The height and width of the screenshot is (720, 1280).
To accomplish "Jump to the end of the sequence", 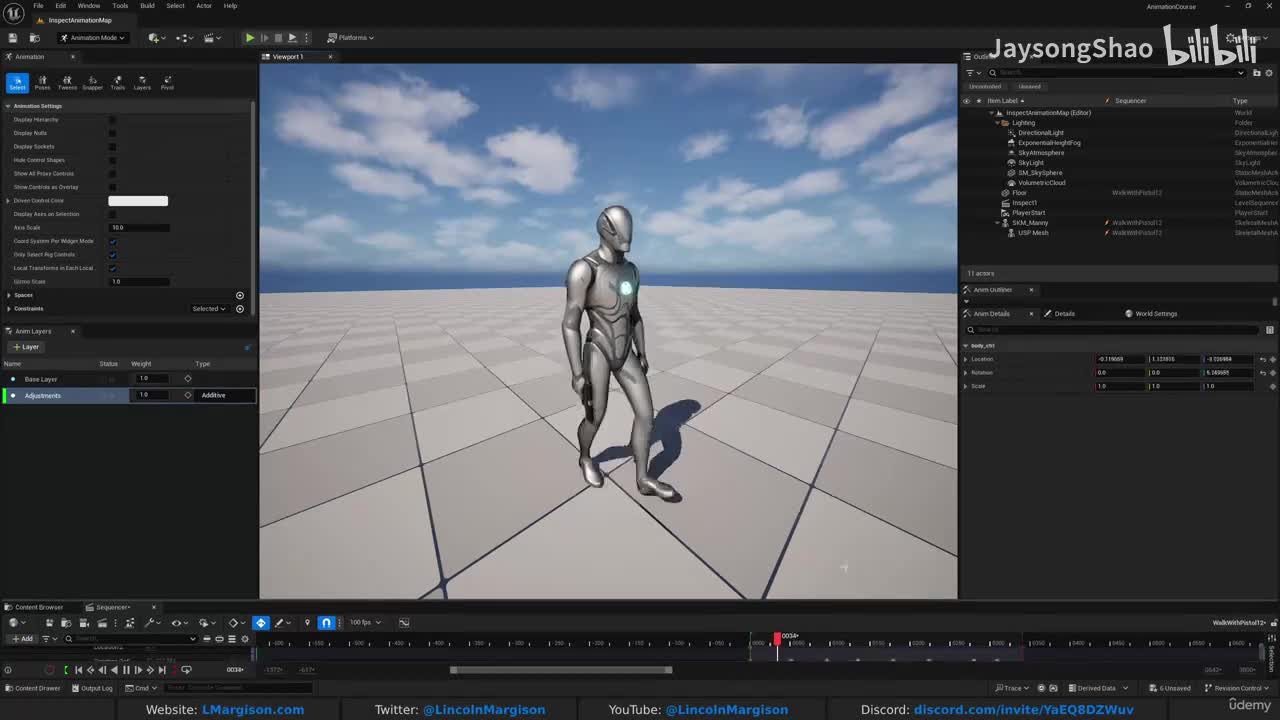I will pos(162,670).
